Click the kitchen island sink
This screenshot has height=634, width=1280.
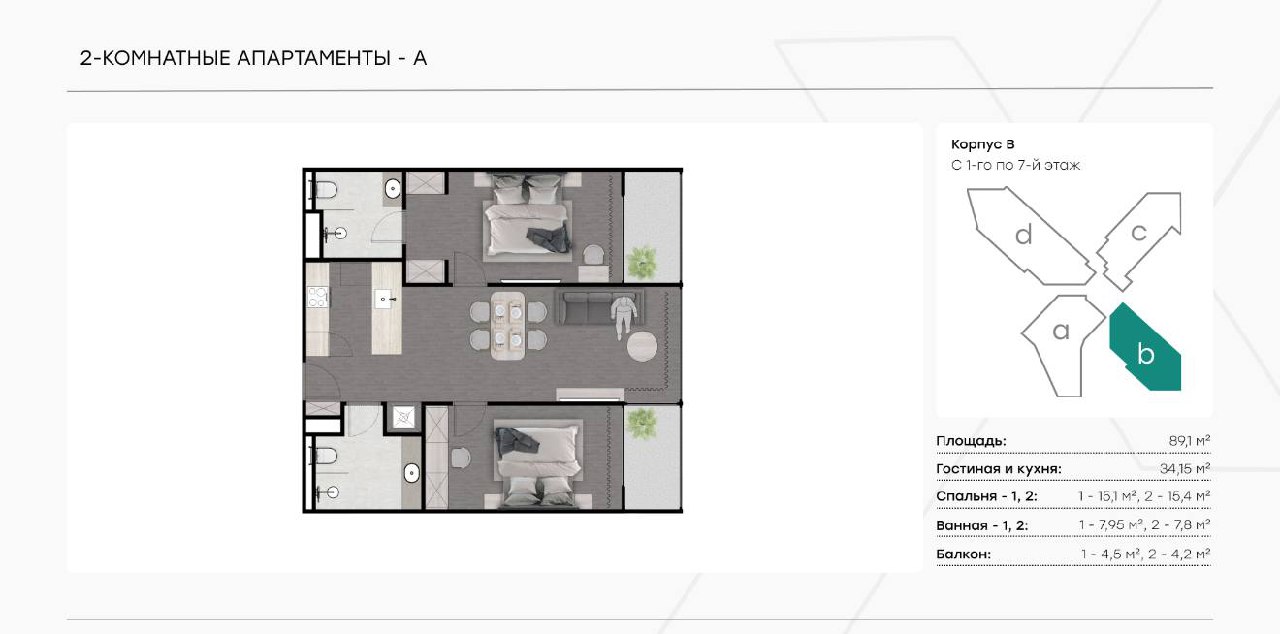(x=386, y=298)
